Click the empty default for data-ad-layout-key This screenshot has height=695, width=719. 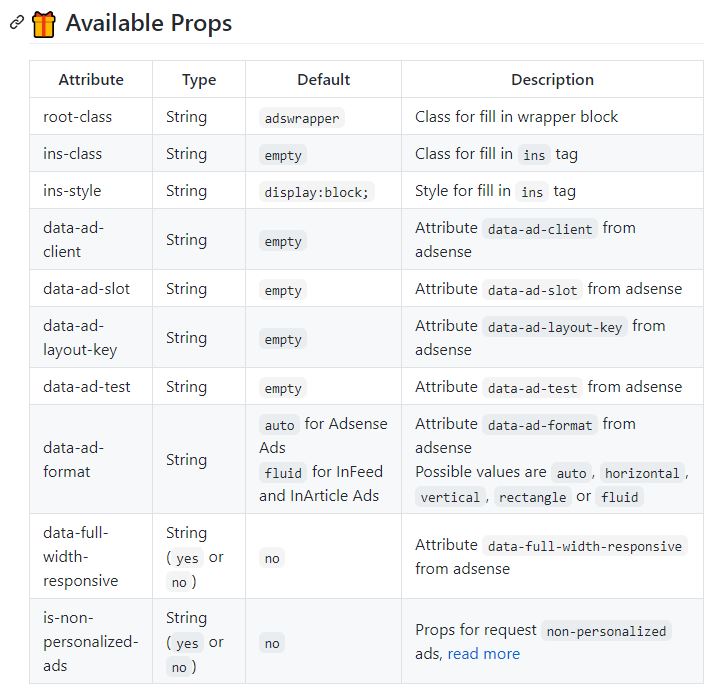pos(283,339)
